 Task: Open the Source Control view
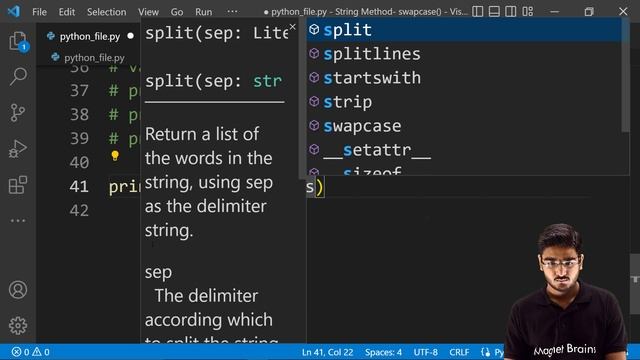coord(18,113)
